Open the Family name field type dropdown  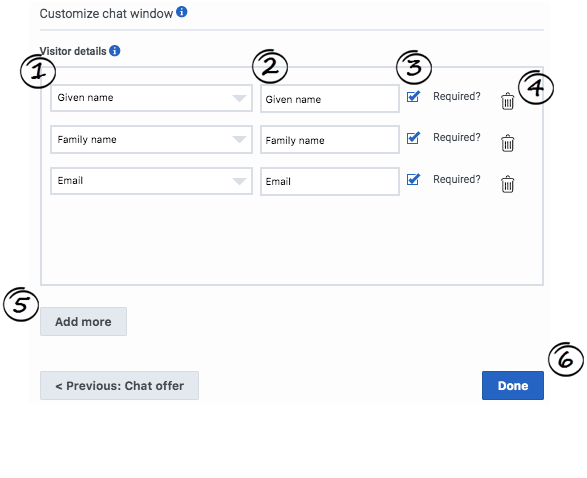tap(151, 140)
